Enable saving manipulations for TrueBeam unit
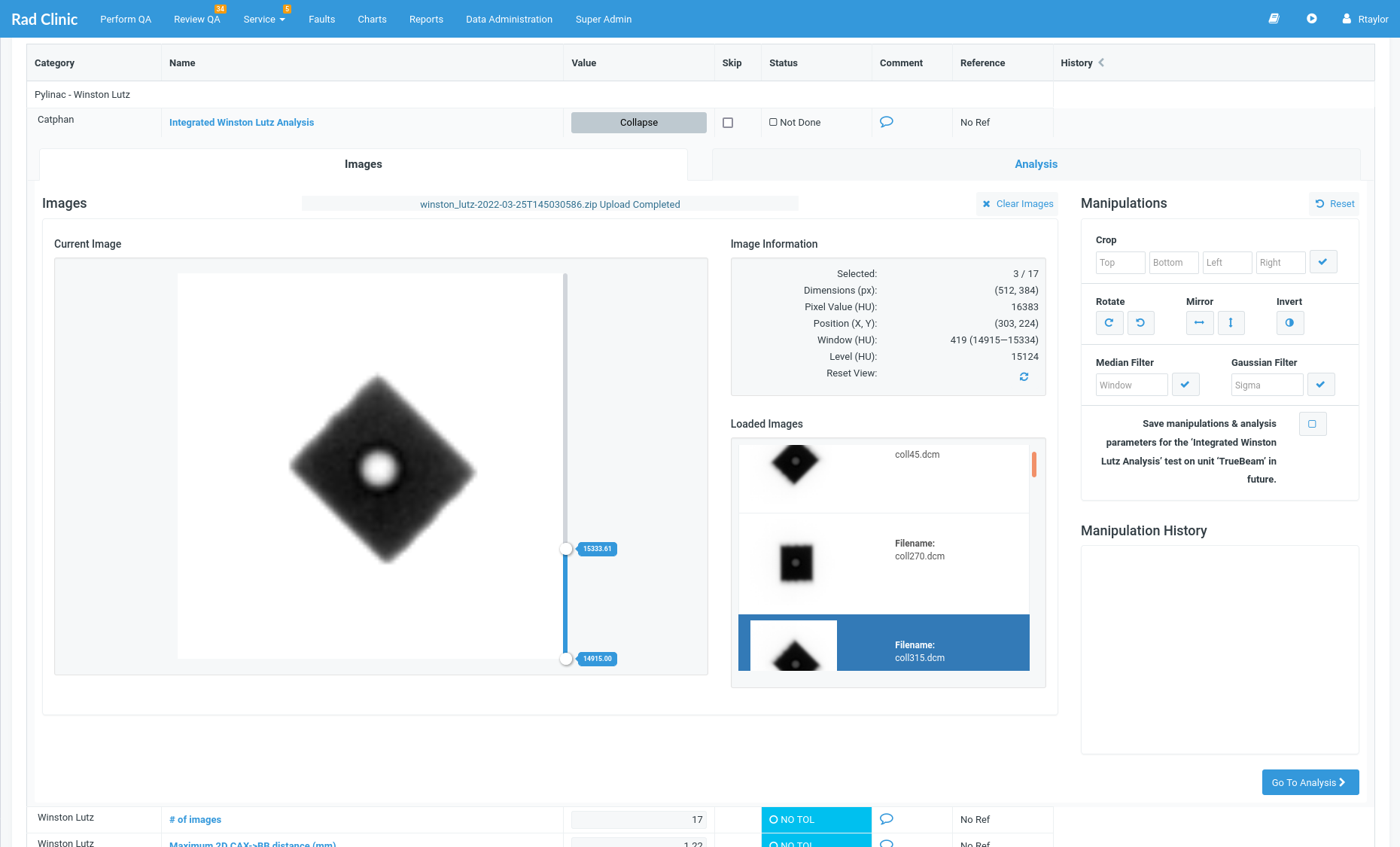Screen dimensions: 1400x847 (1313, 424)
